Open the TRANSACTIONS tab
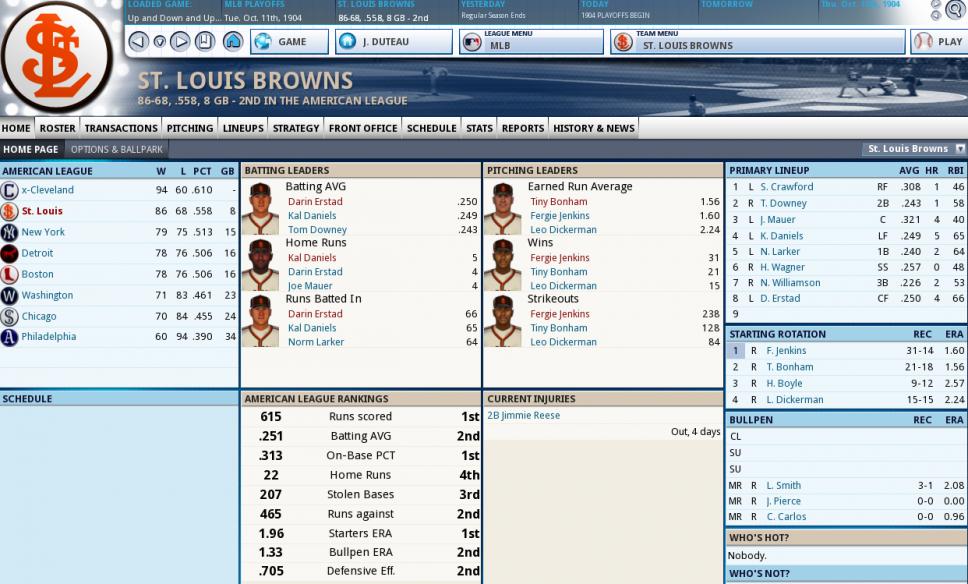Viewport: 968px width, 584px height. [x=121, y=128]
